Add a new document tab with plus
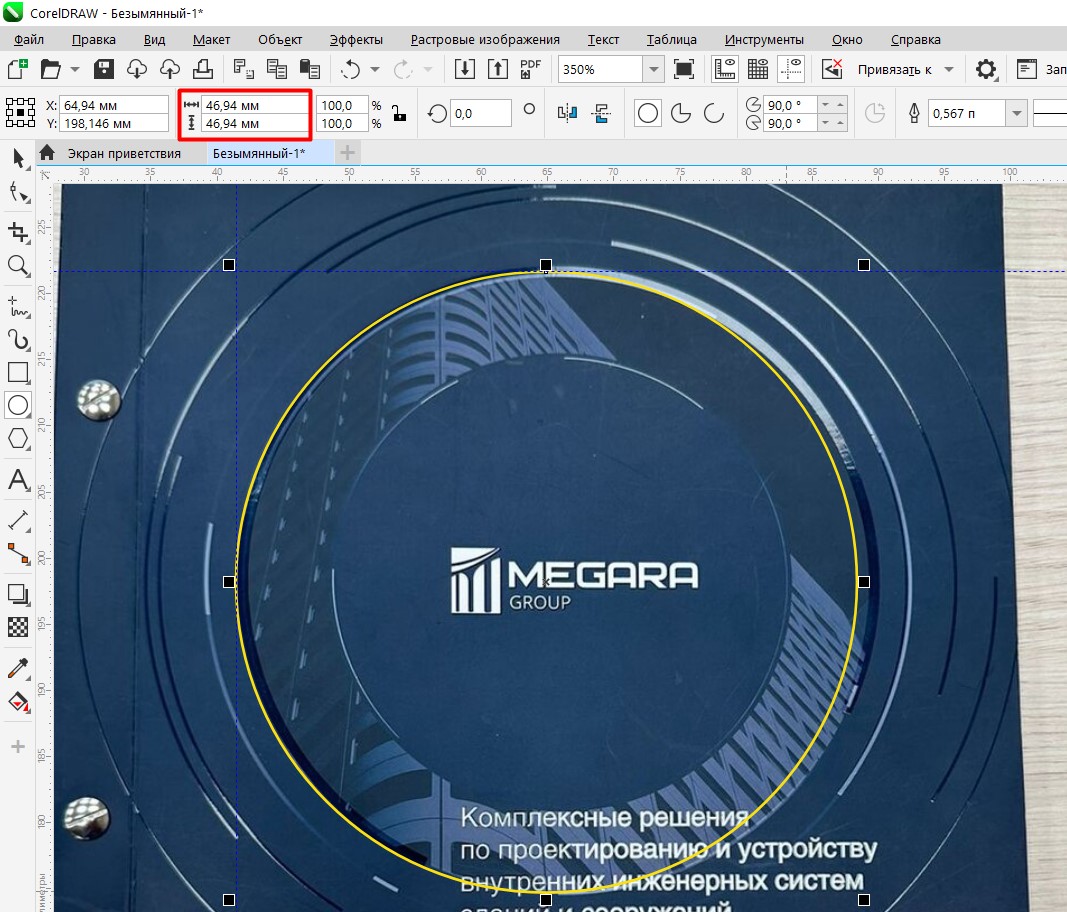Screen dimensions: 1067x912 [347, 153]
